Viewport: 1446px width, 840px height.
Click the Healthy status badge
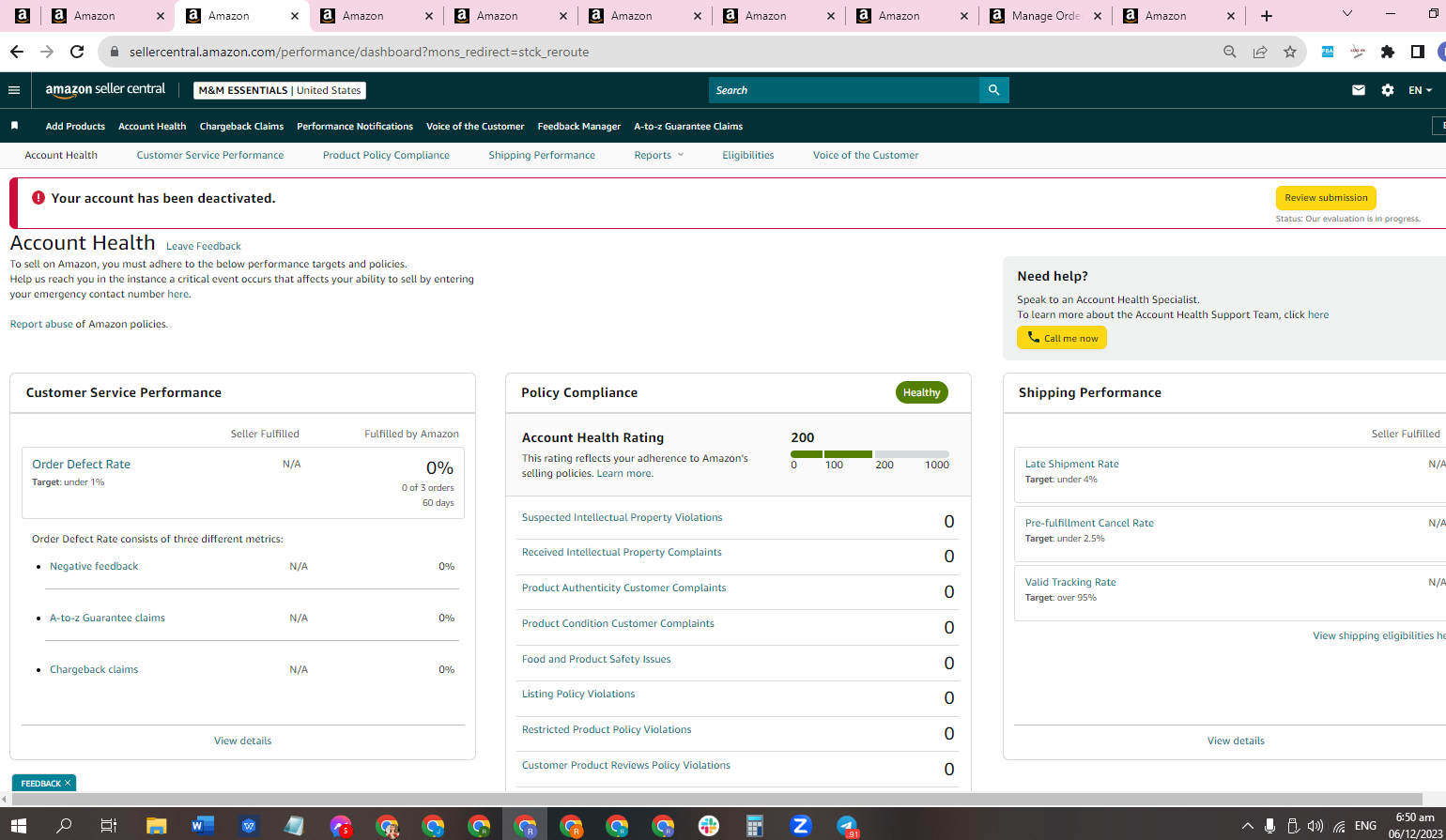[x=921, y=392]
